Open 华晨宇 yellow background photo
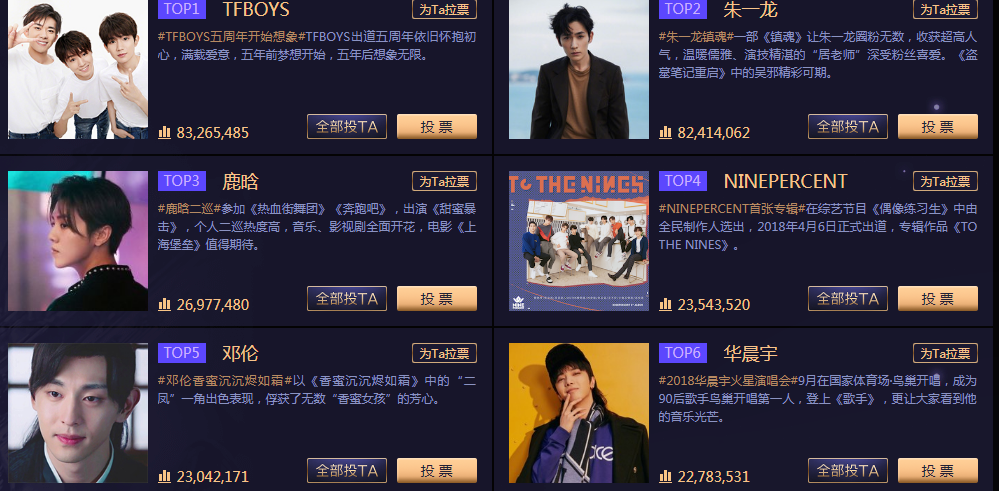Image resolution: width=999 pixels, height=491 pixels. [x=579, y=413]
